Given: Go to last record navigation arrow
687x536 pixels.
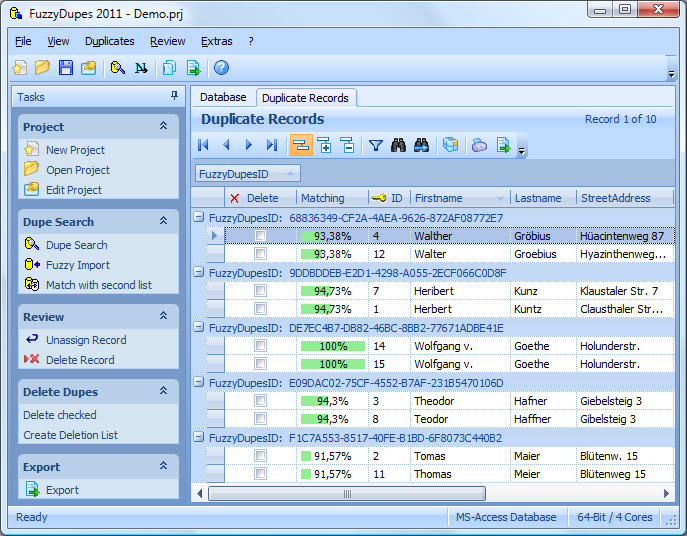Looking at the screenshot, I should 272,145.
